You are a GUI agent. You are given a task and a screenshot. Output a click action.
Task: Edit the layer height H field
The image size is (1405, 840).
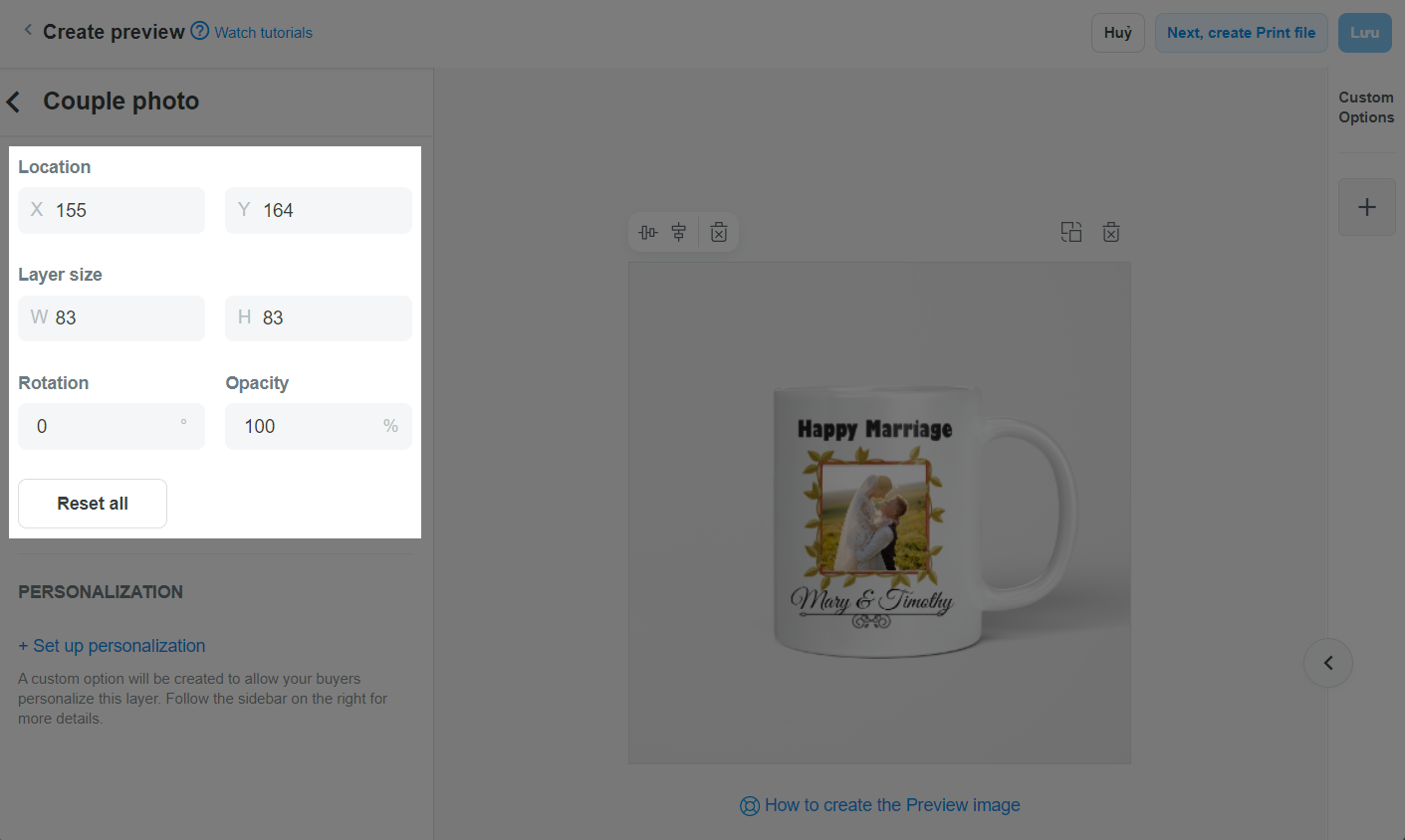point(319,317)
